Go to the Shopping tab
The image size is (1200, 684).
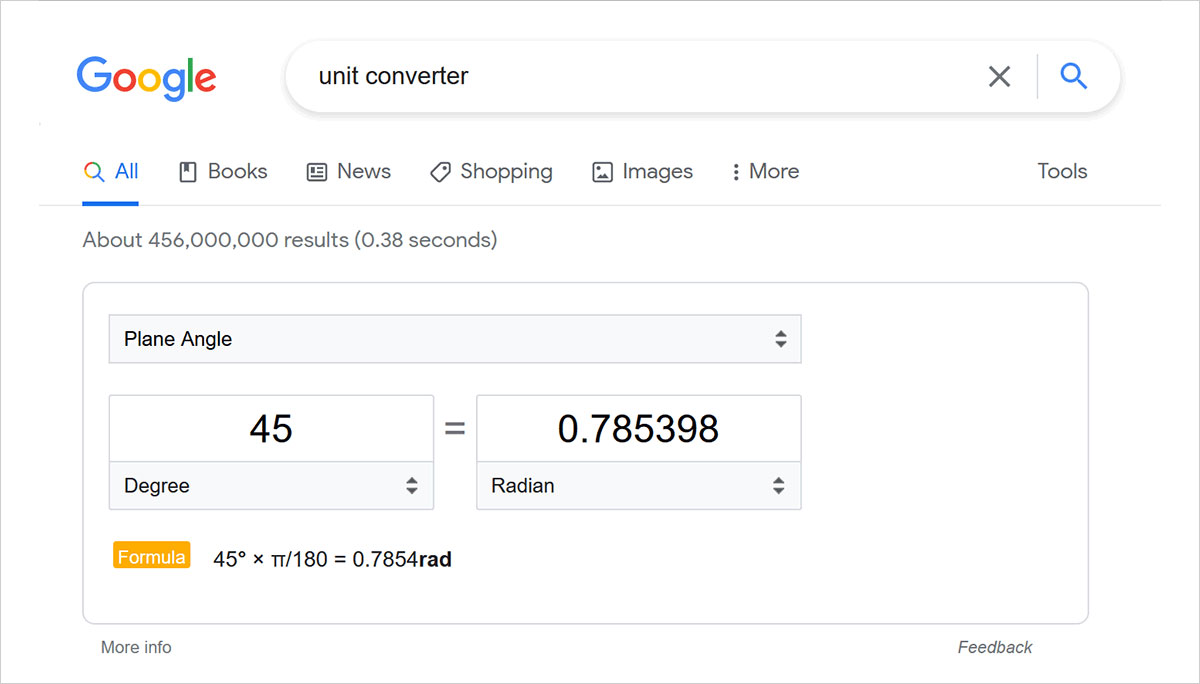(x=491, y=171)
